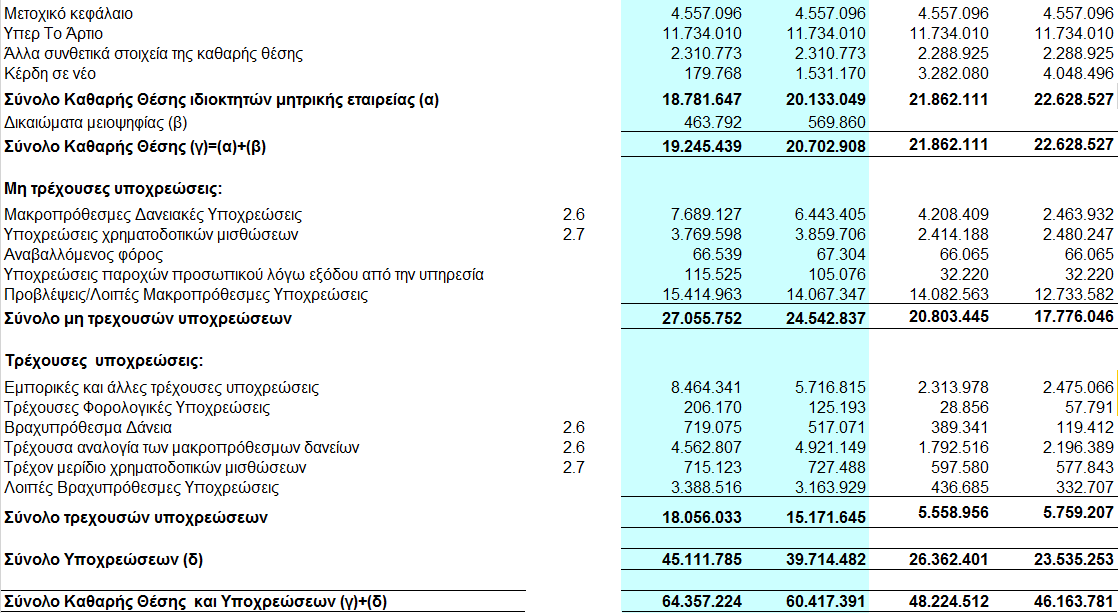
Task: Select the note 2.6 beside Μακροπρόθεσμες Δανειακές Υποχρεώσεις
Action: pyautogui.click(x=573, y=215)
